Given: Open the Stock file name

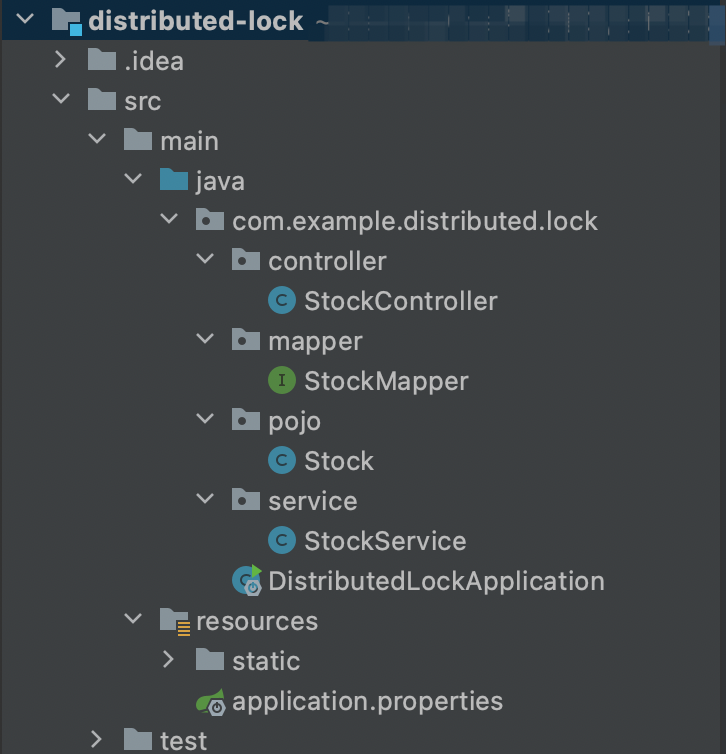Looking at the screenshot, I should [339, 461].
